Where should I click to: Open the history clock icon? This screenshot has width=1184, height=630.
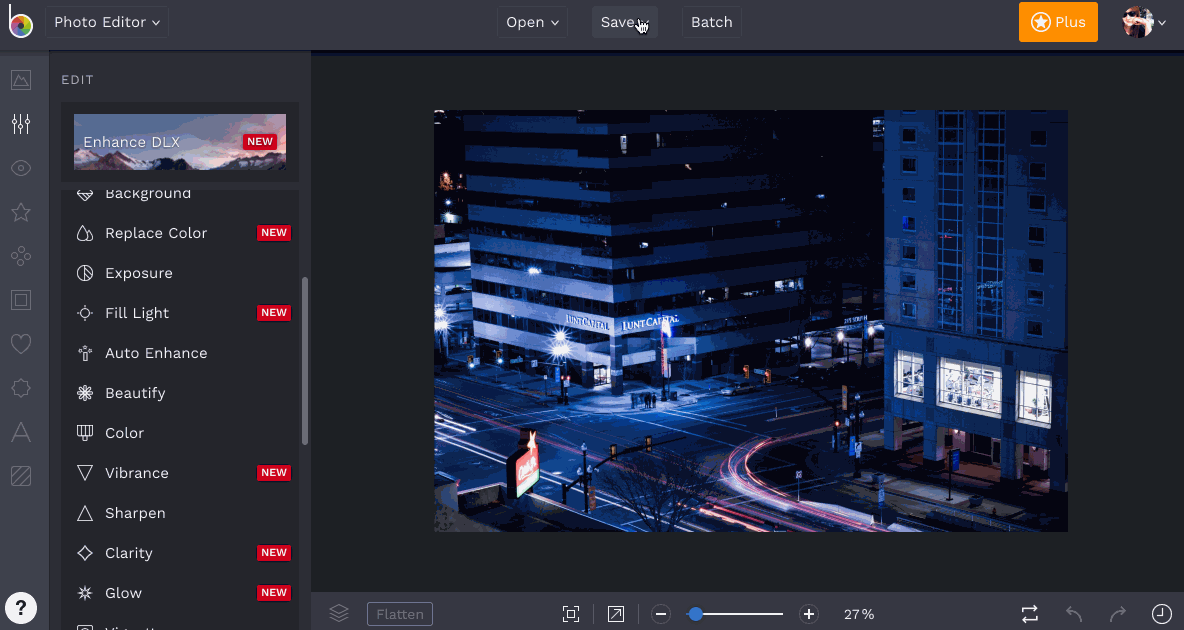(1161, 613)
